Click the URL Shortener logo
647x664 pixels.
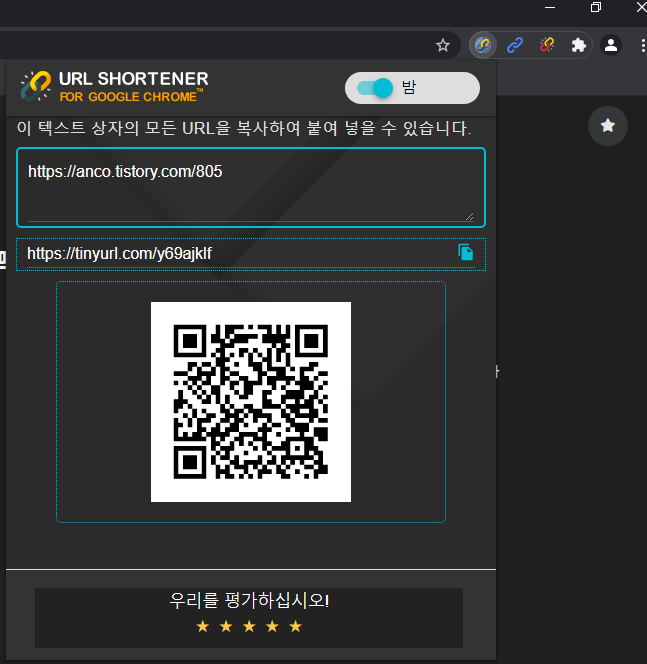[x=114, y=86]
